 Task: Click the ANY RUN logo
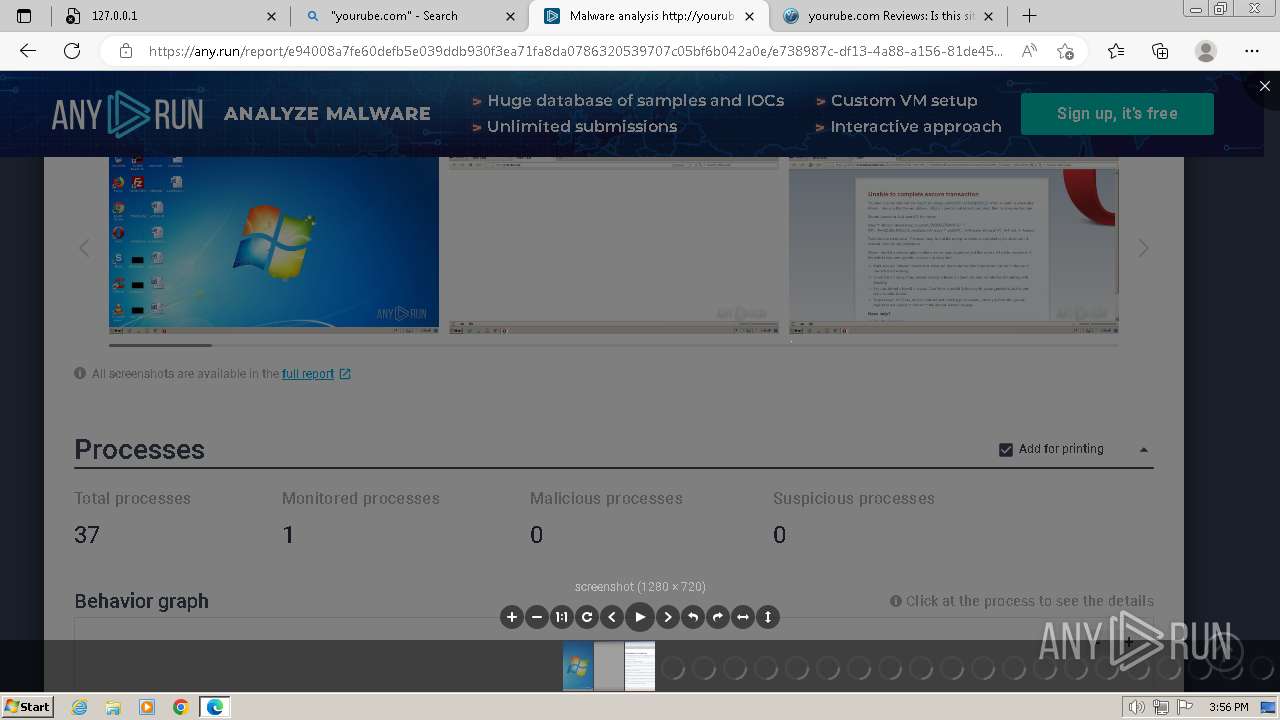pos(128,114)
